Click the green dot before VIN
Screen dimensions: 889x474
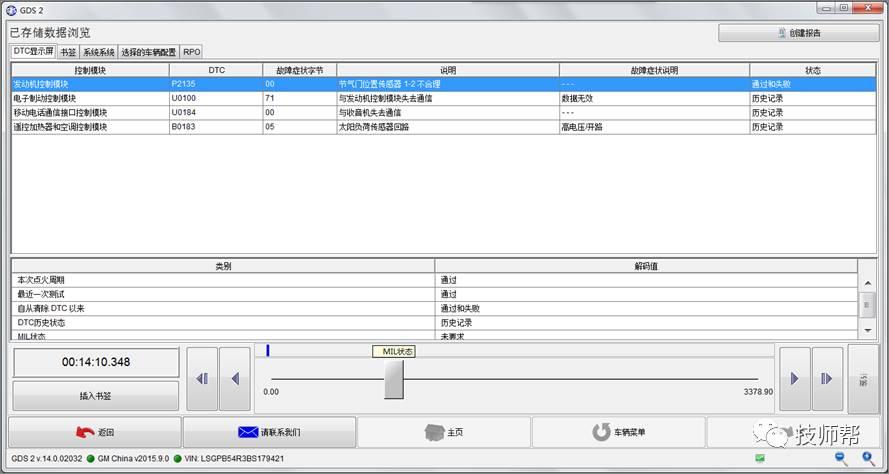(x=177, y=458)
